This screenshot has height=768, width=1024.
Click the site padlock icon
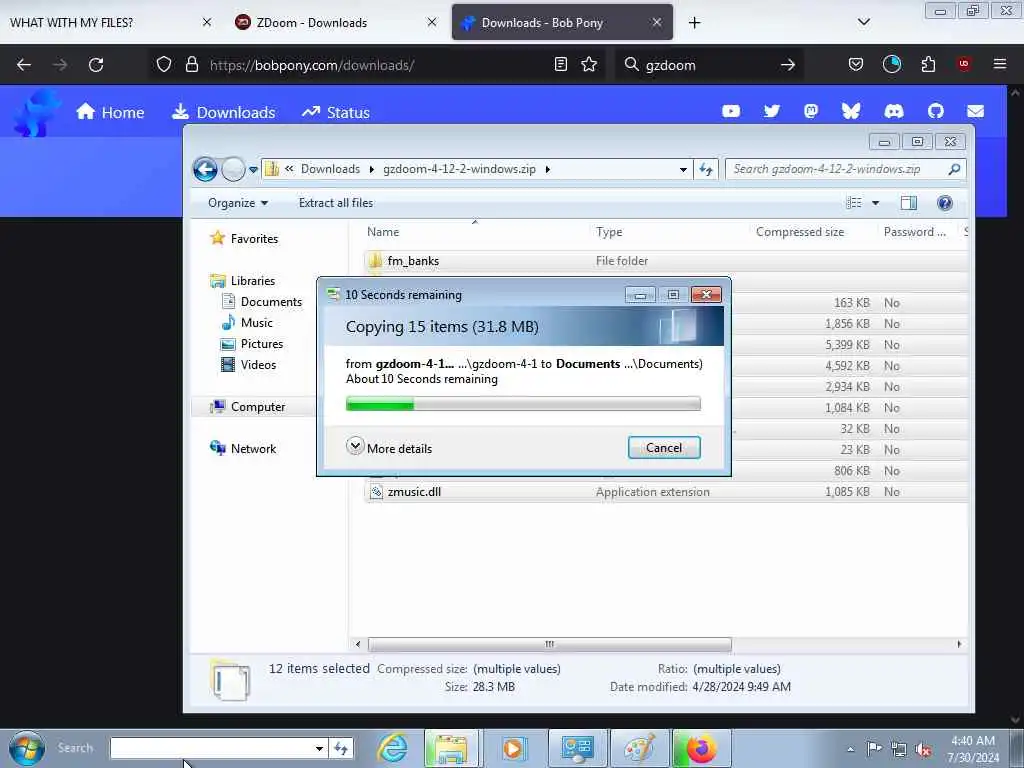pyautogui.click(x=191, y=65)
